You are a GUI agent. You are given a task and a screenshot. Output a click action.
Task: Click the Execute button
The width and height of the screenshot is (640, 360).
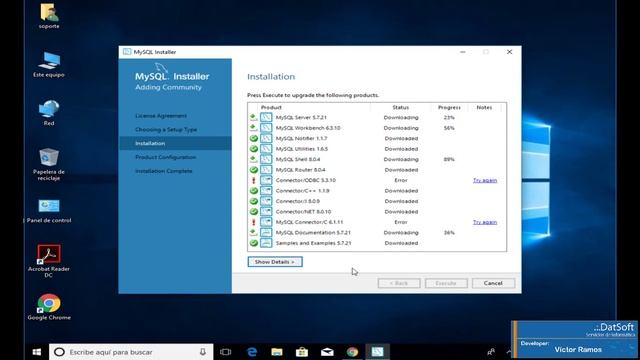446,283
